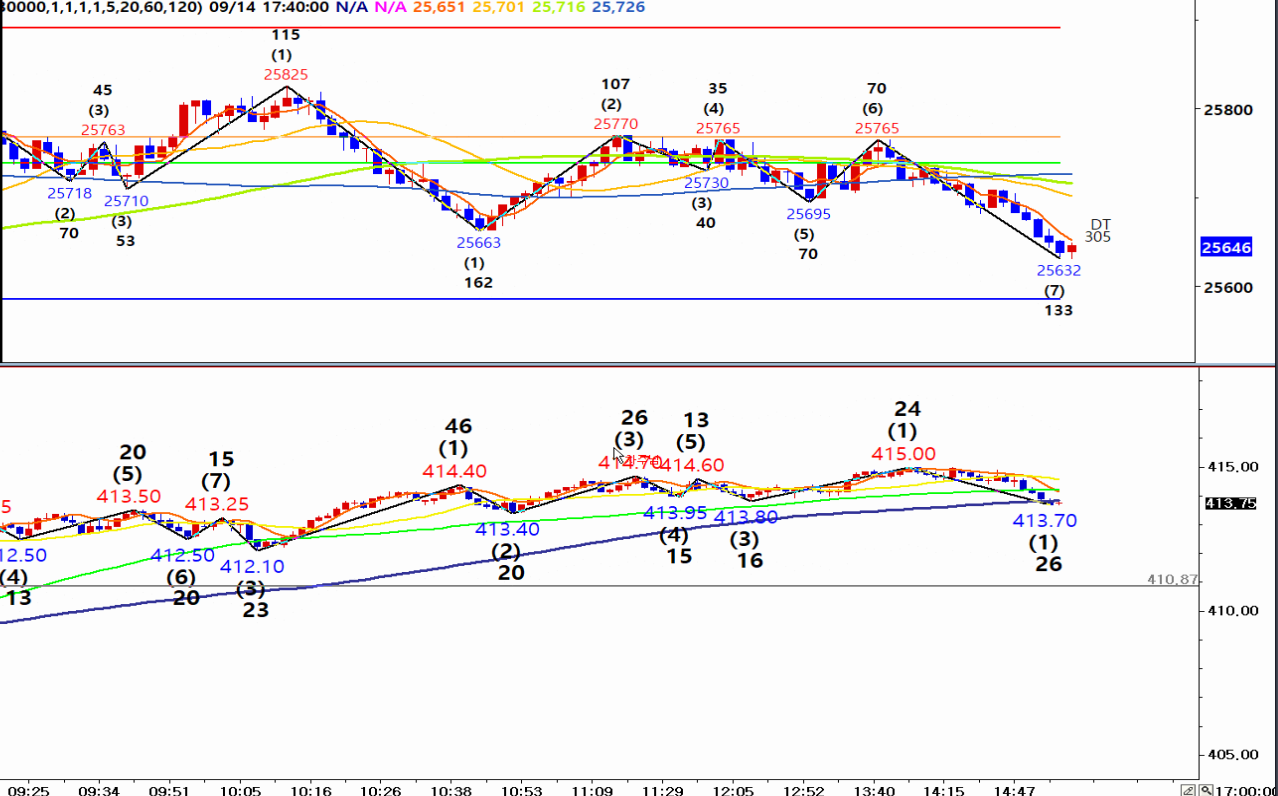Click the DT 305 annotation

1098,231
